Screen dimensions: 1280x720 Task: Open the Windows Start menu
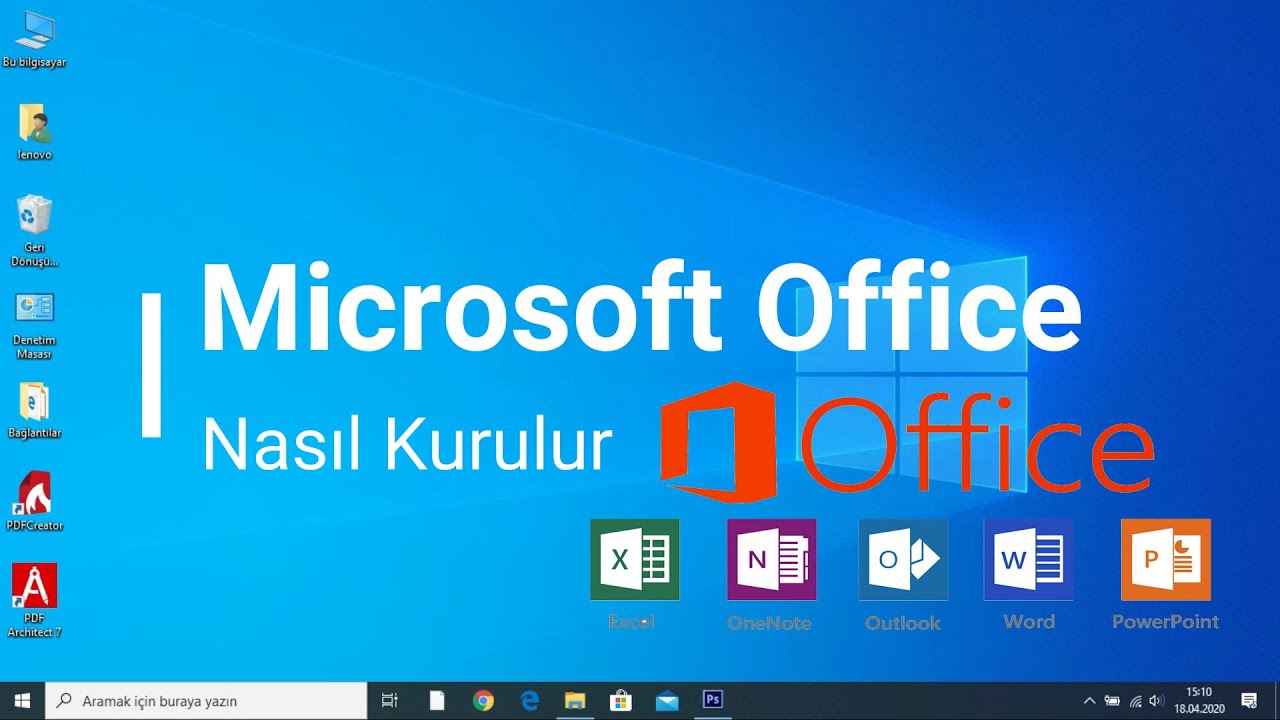22,701
